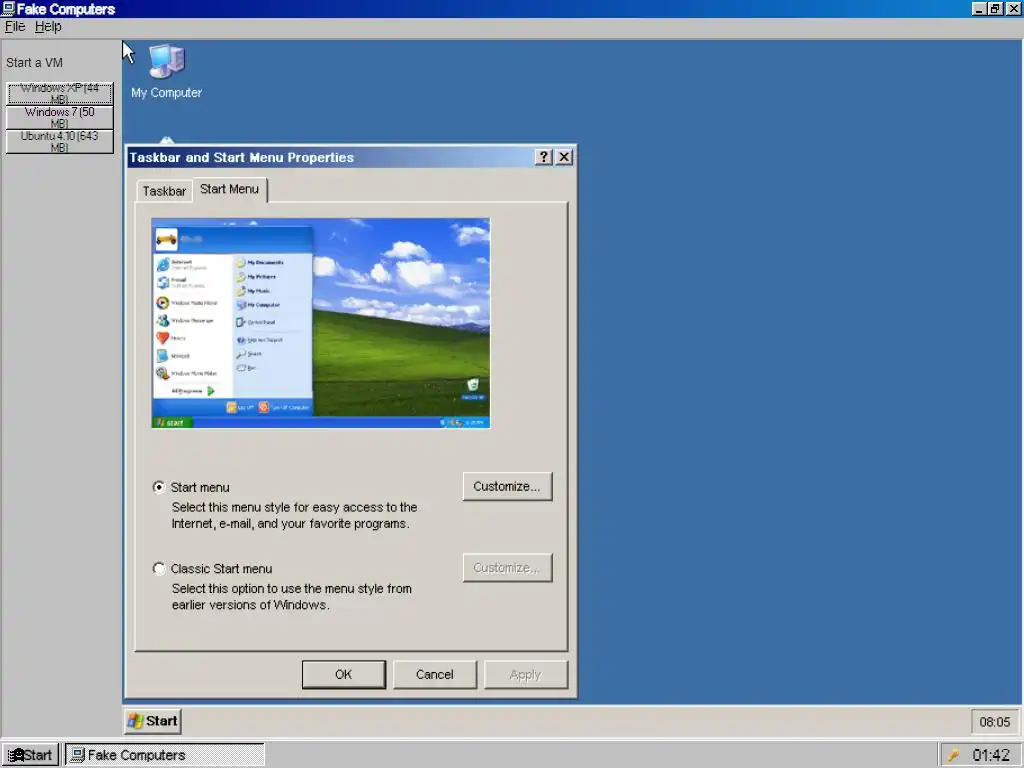
Task: Click the Start menu preview image
Action: (x=321, y=323)
